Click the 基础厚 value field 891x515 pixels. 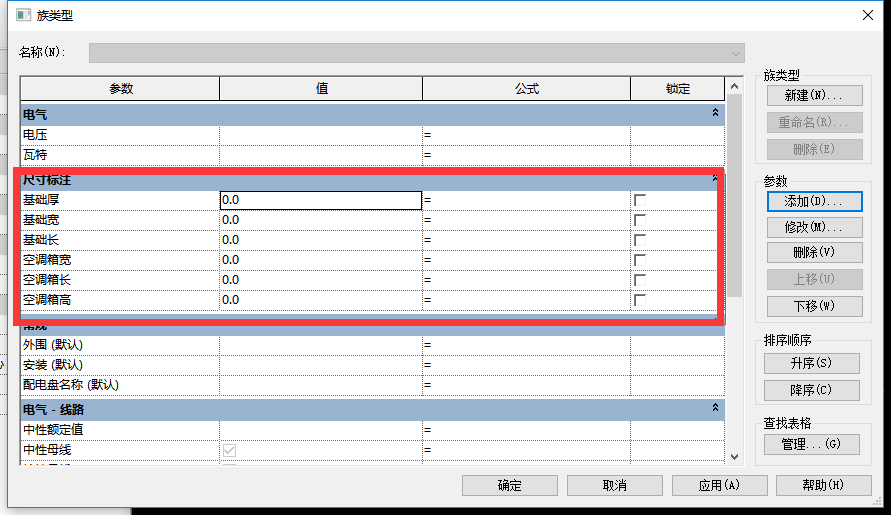coord(320,200)
